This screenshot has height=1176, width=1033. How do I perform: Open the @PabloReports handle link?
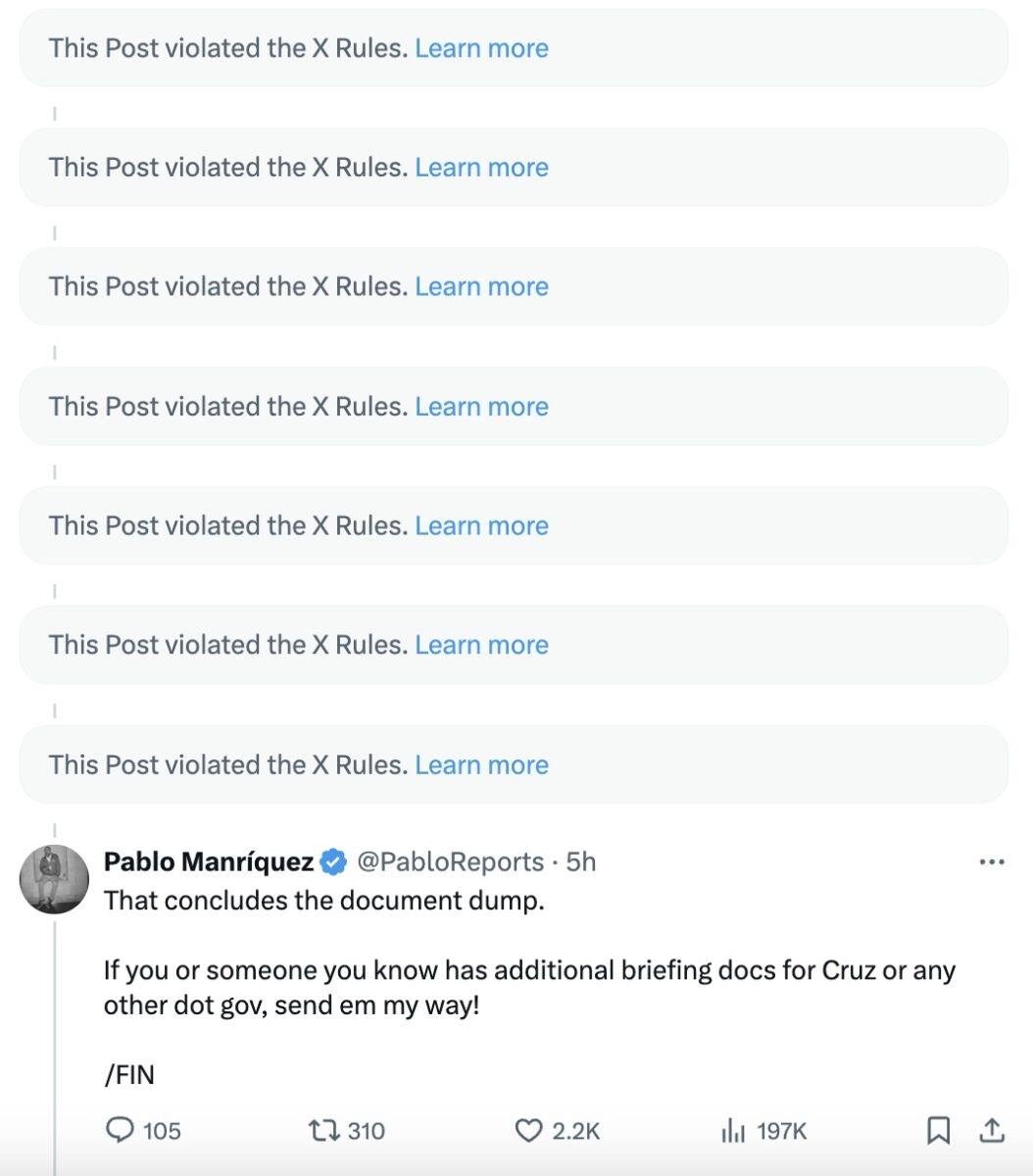pos(450,862)
